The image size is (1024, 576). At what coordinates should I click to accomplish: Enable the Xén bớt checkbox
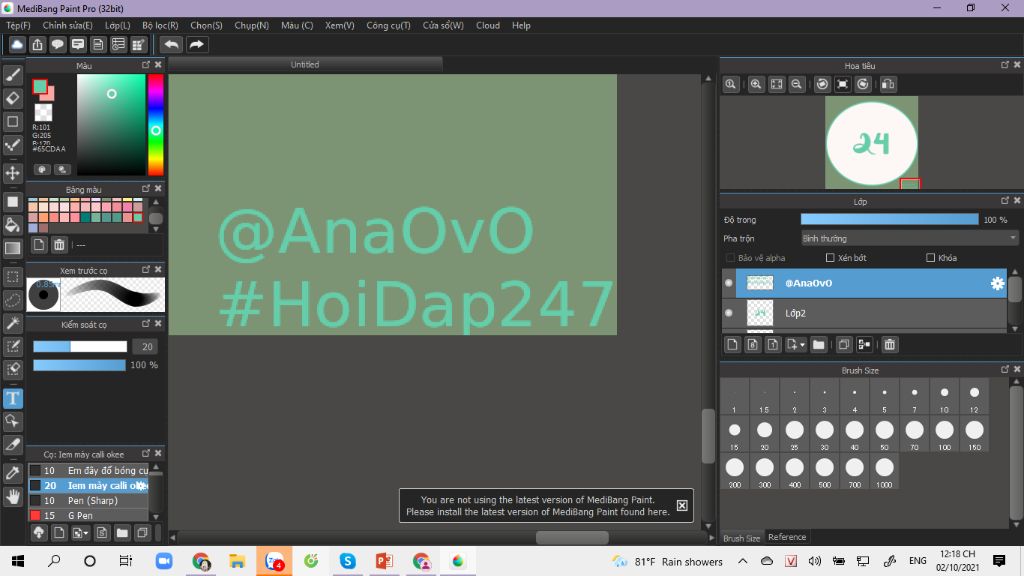click(830, 258)
